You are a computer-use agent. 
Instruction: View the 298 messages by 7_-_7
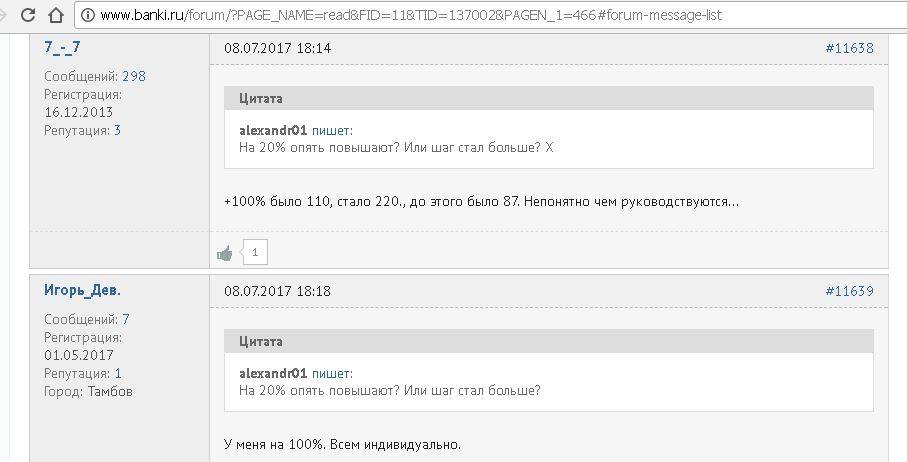pyautogui.click(x=134, y=76)
